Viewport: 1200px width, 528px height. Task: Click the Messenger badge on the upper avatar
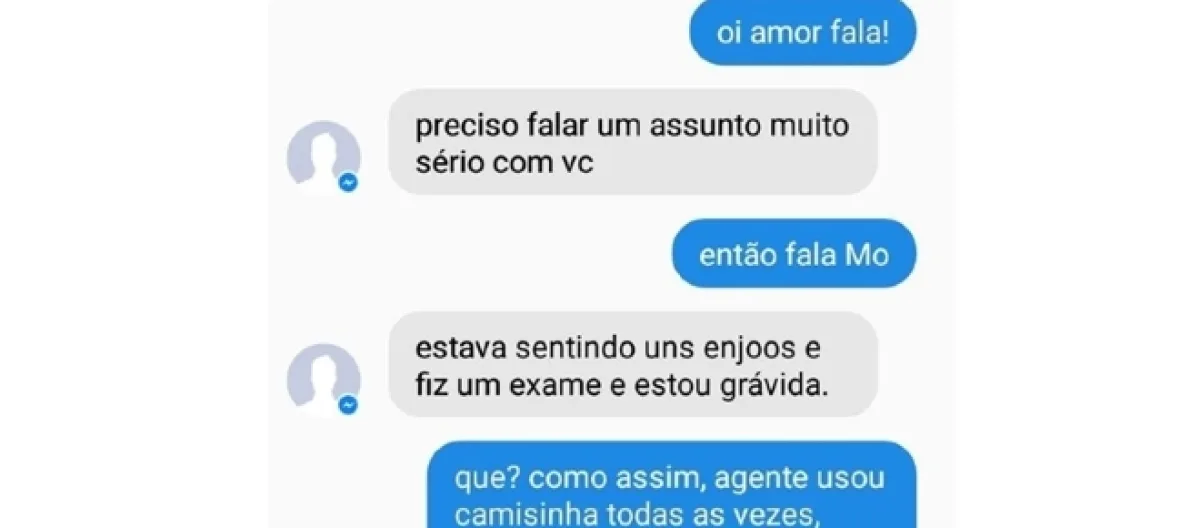point(348,183)
